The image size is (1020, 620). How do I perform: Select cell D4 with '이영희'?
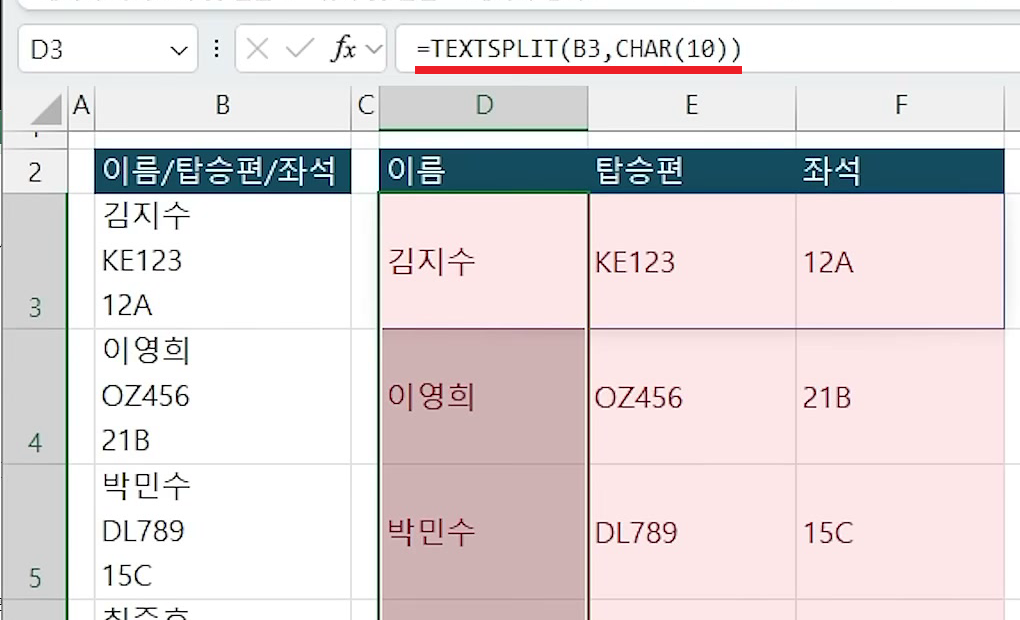click(484, 397)
